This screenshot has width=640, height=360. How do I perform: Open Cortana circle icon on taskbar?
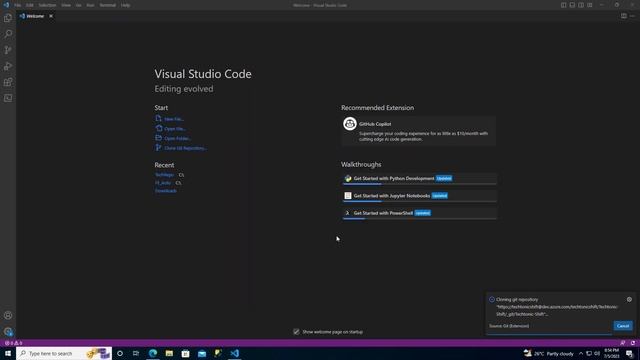pyautogui.click(x=120, y=353)
